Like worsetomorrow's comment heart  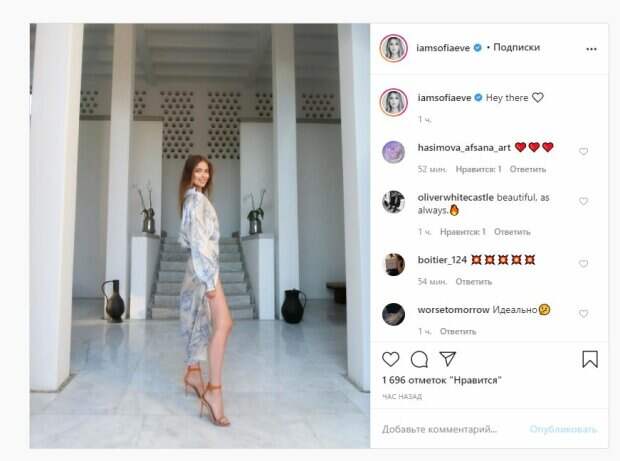583,314
